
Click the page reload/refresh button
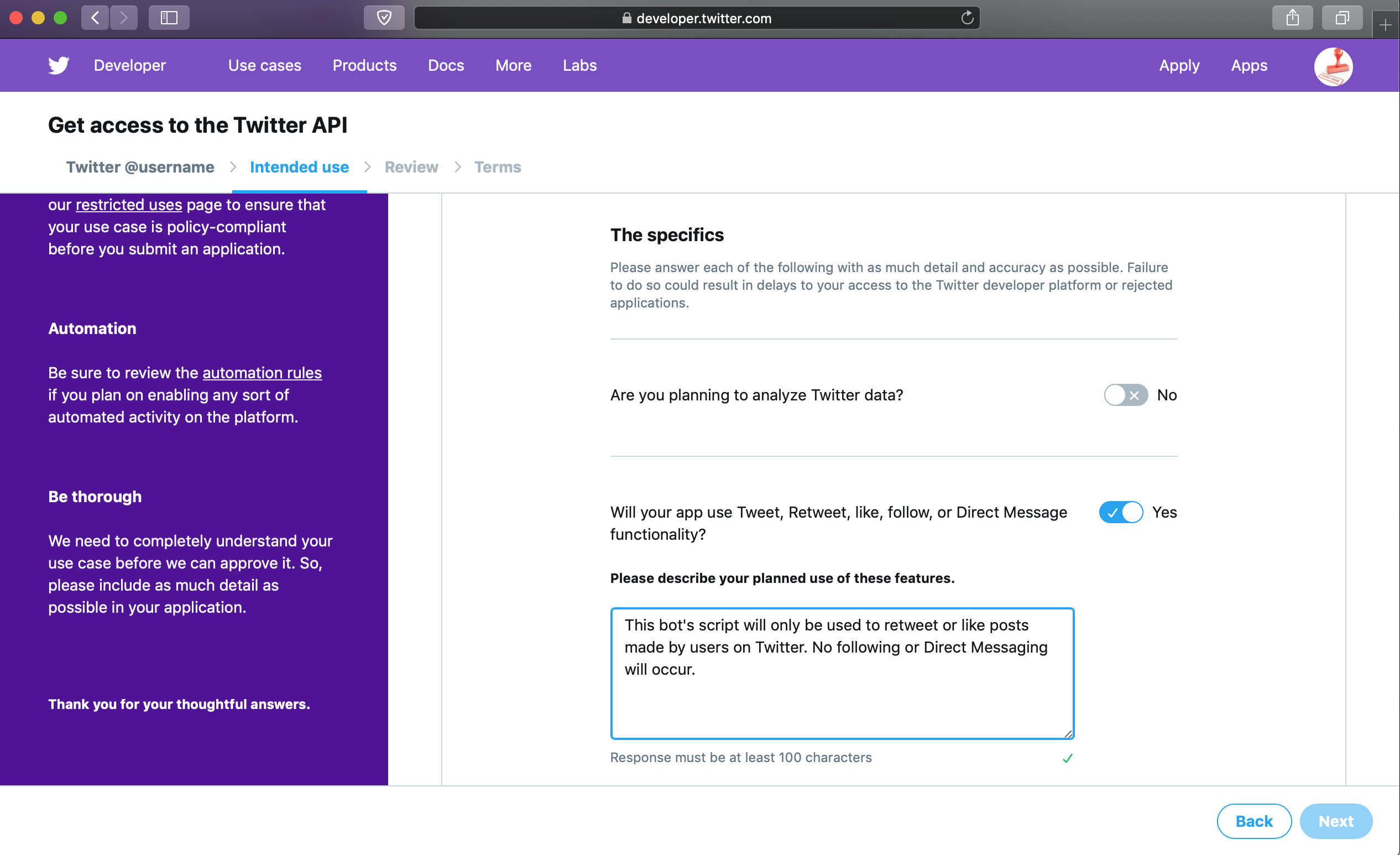coord(967,18)
